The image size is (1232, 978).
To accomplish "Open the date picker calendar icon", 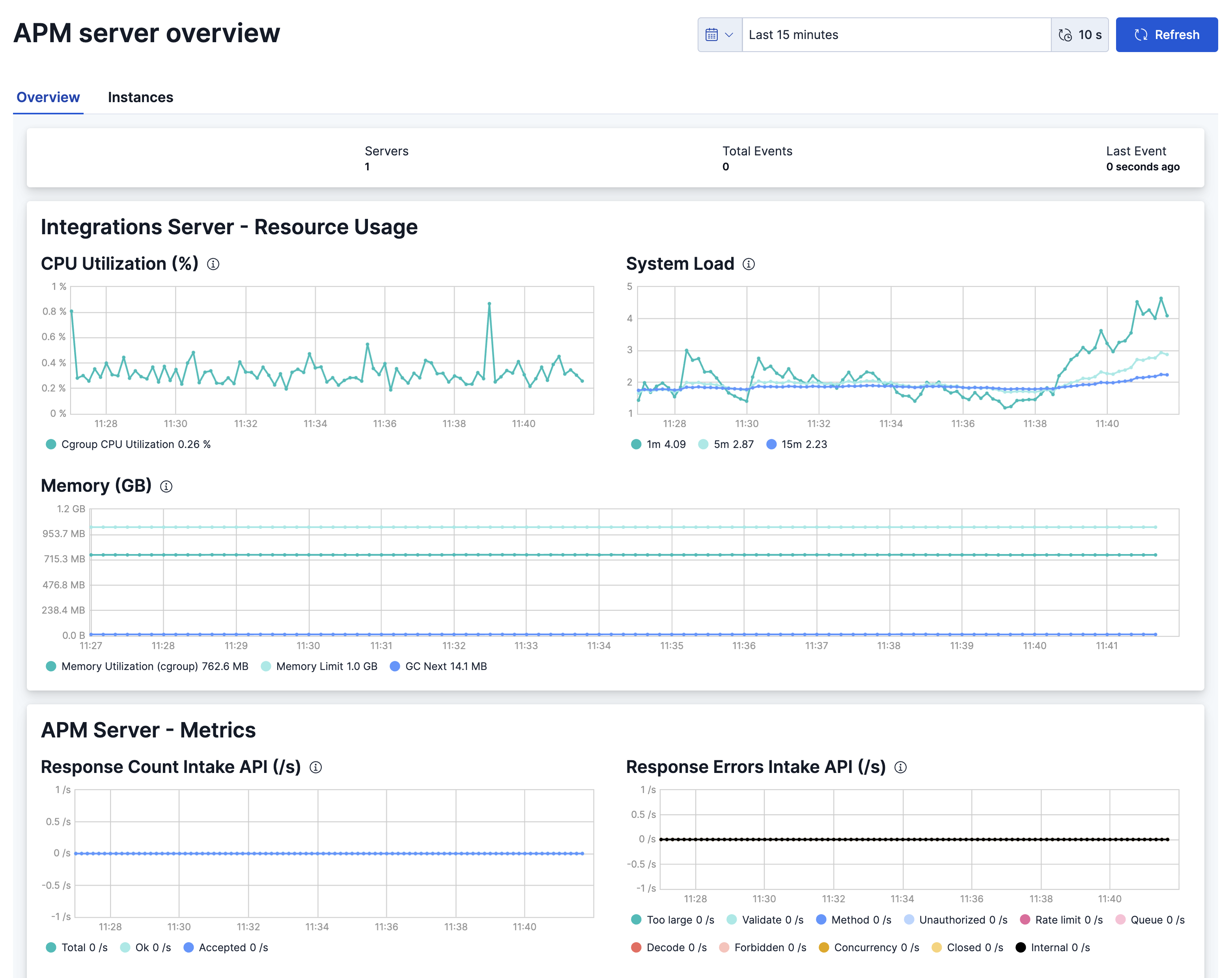I will [x=711, y=34].
